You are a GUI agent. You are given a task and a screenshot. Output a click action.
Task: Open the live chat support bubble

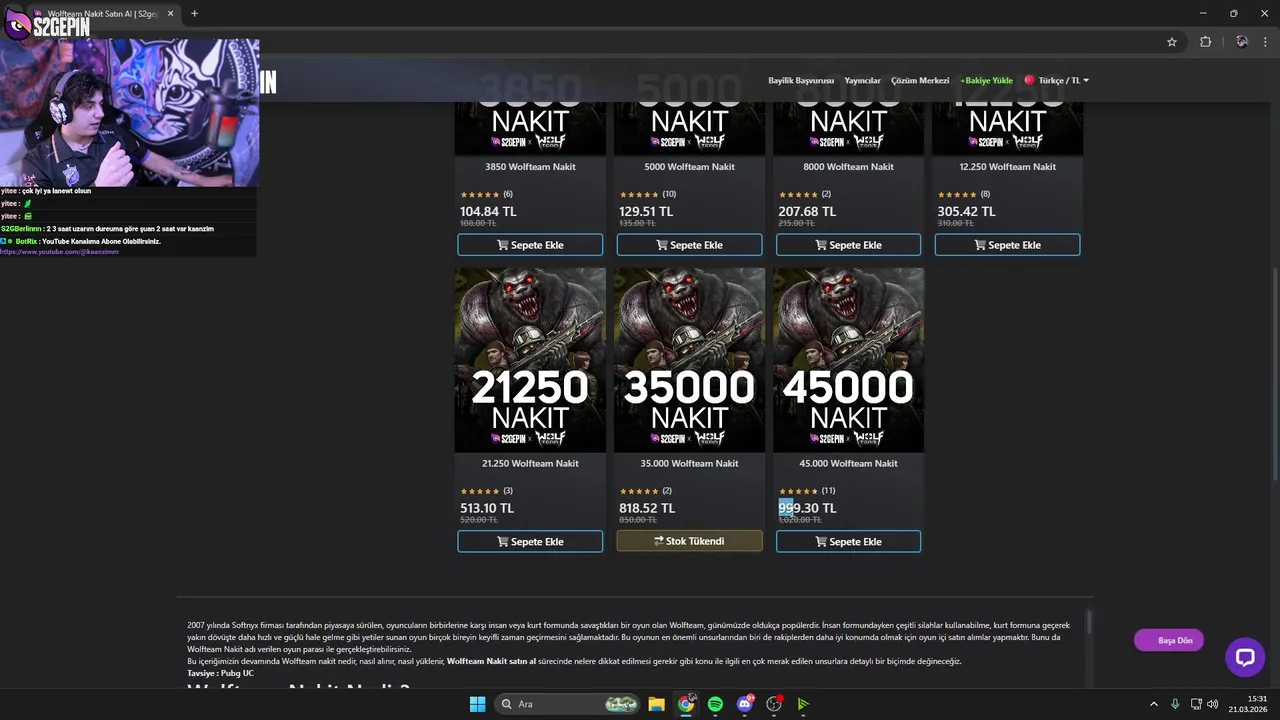[x=1245, y=657]
